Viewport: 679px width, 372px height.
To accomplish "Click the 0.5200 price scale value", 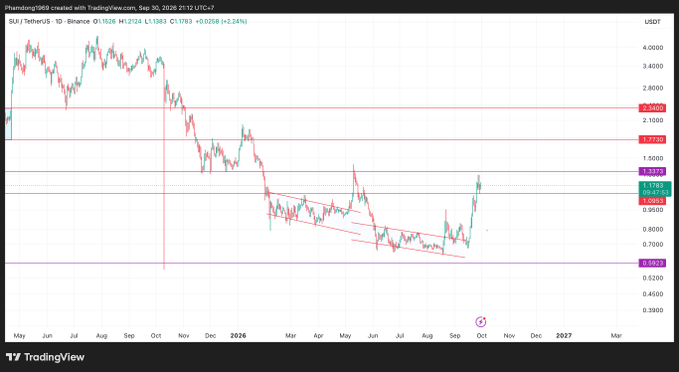I will [x=653, y=278].
